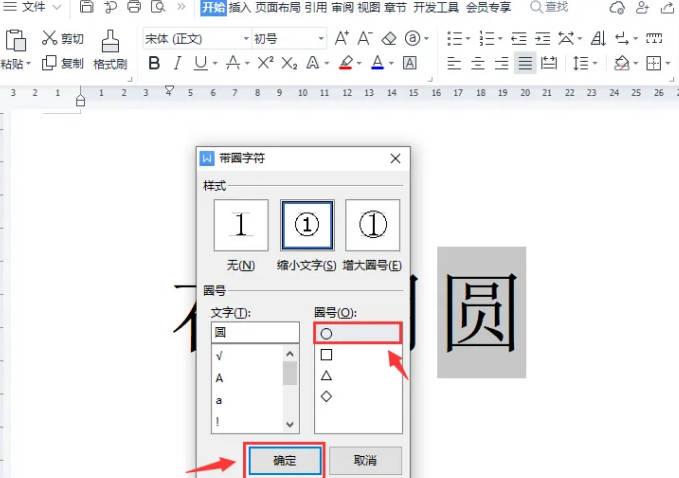This screenshot has height=478, width=679.
Task: Open the 文件 menu
Action: pos(34,6)
